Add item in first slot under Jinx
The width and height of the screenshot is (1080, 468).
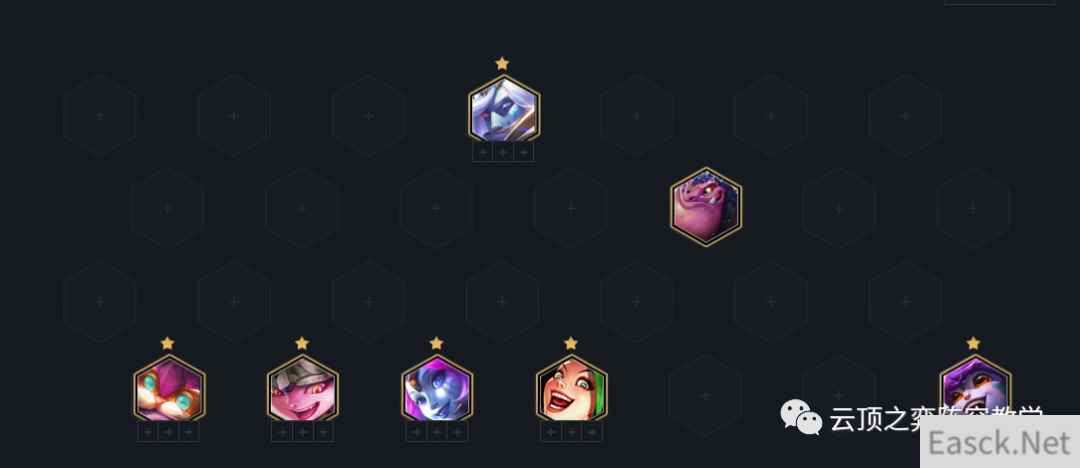(x=551, y=432)
